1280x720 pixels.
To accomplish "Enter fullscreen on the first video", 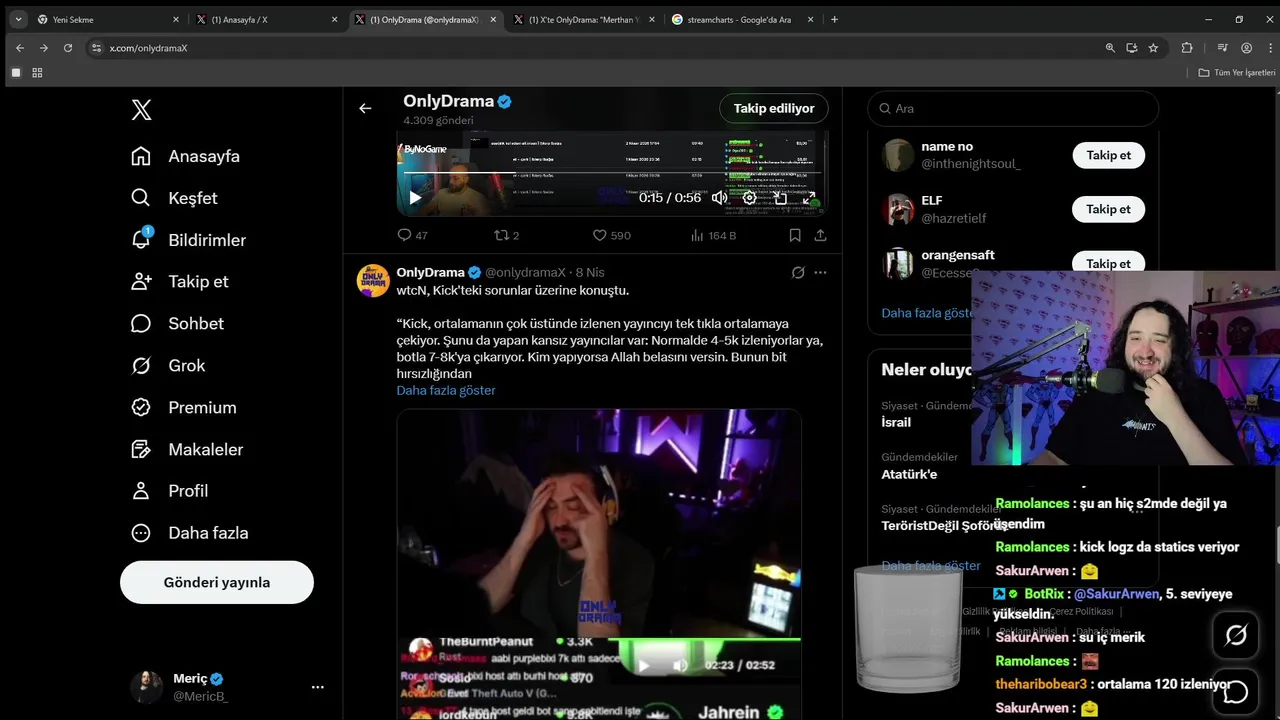I will 810,197.
